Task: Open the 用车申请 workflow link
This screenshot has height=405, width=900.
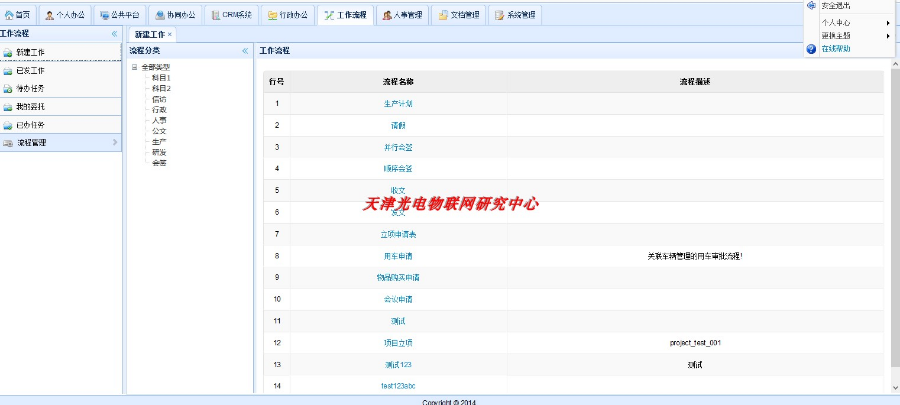Action: 398,256
